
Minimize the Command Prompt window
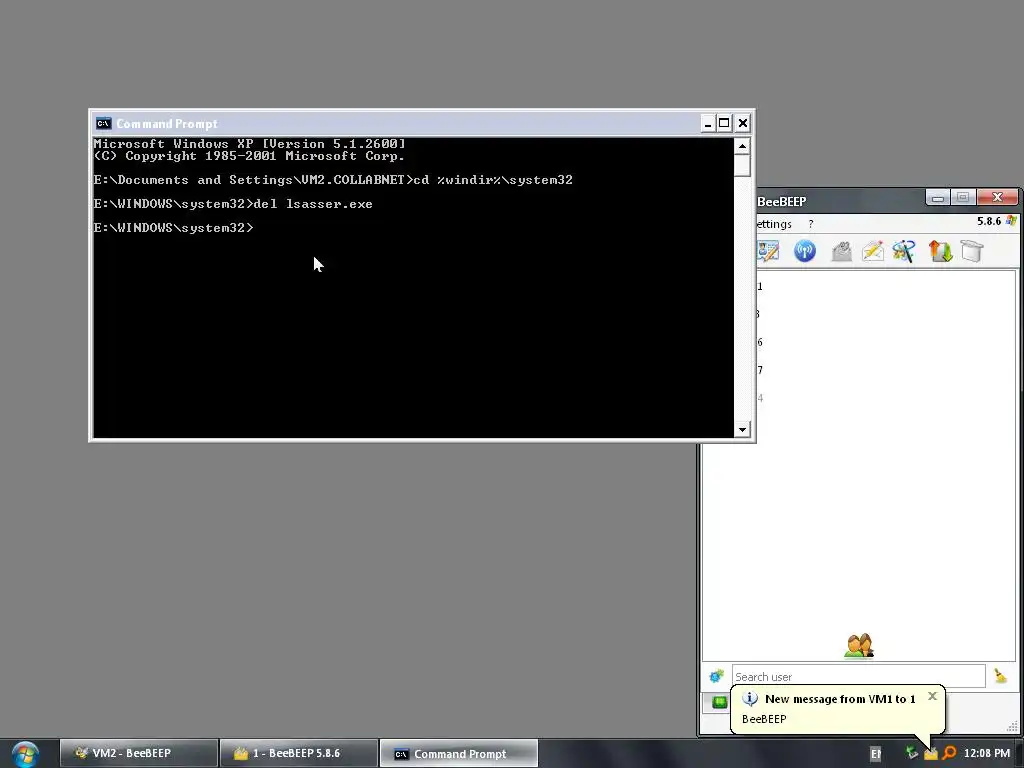(708, 123)
